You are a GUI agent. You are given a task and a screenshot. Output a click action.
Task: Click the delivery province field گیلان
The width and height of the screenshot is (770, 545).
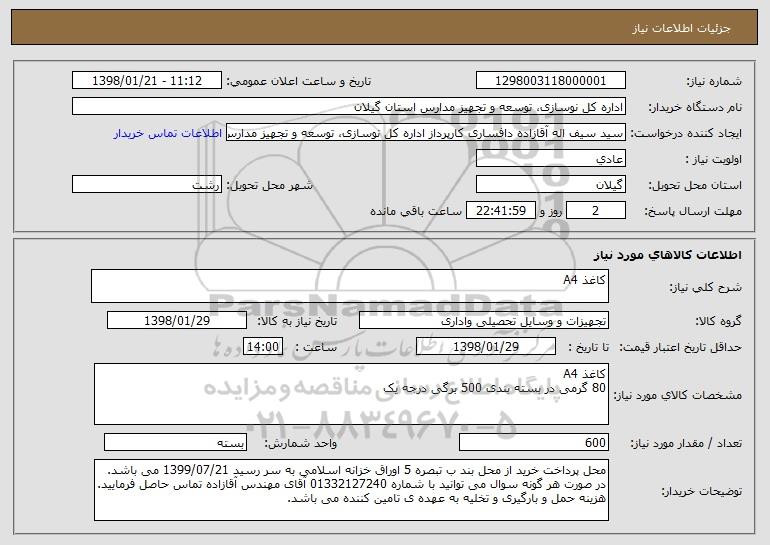click(x=550, y=185)
